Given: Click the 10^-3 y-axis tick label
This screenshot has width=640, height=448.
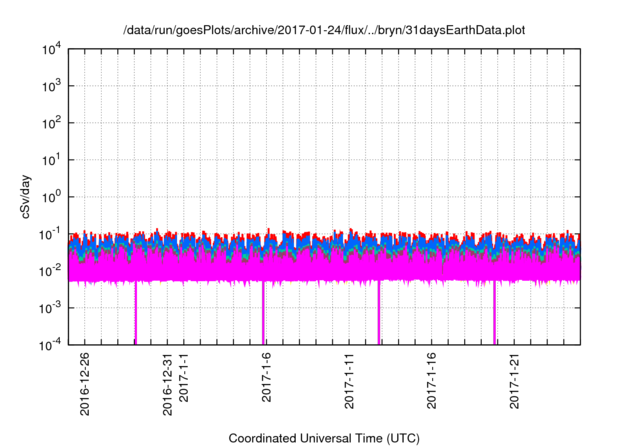Looking at the screenshot, I should tap(51, 309).
